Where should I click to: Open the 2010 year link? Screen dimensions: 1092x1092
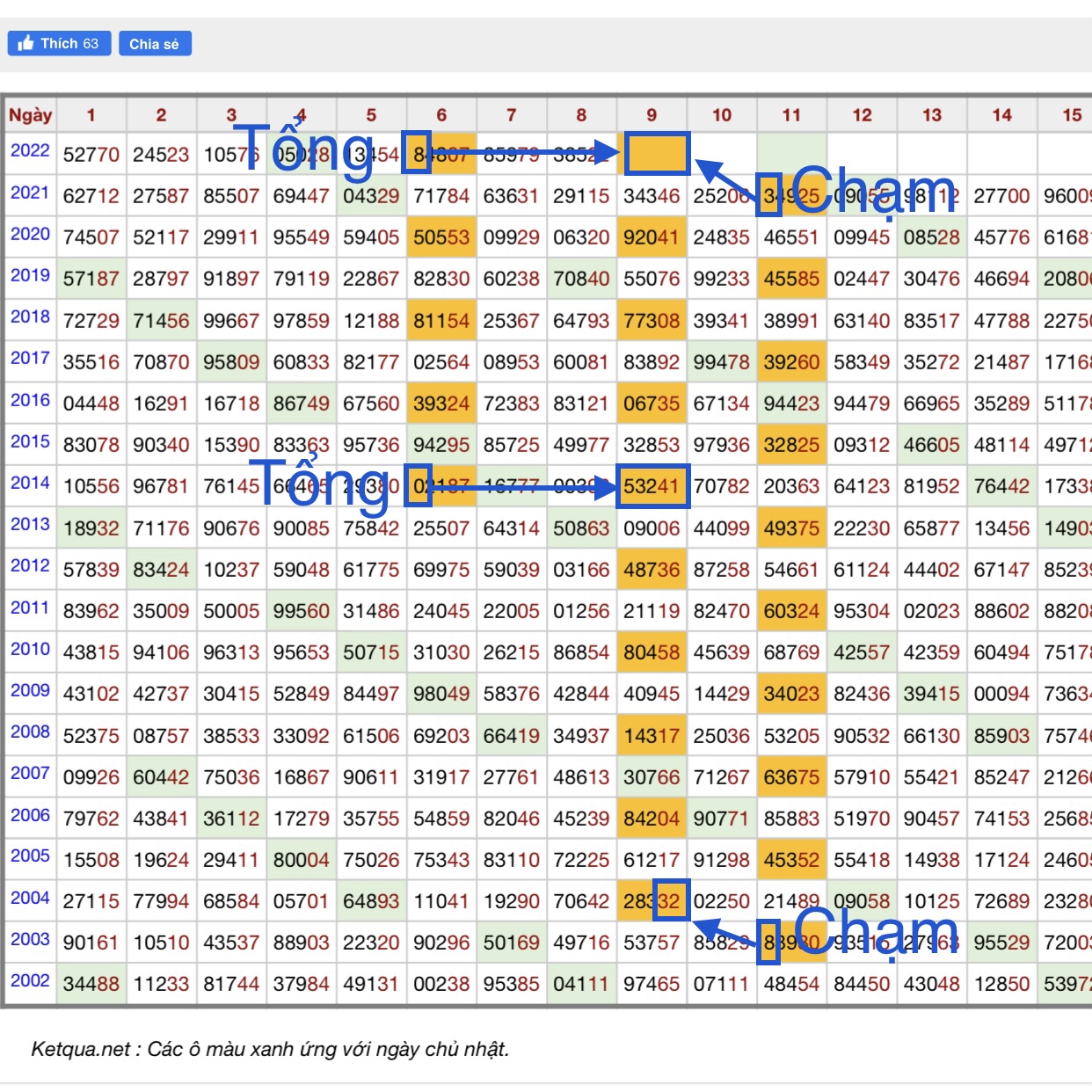pyautogui.click(x=30, y=649)
